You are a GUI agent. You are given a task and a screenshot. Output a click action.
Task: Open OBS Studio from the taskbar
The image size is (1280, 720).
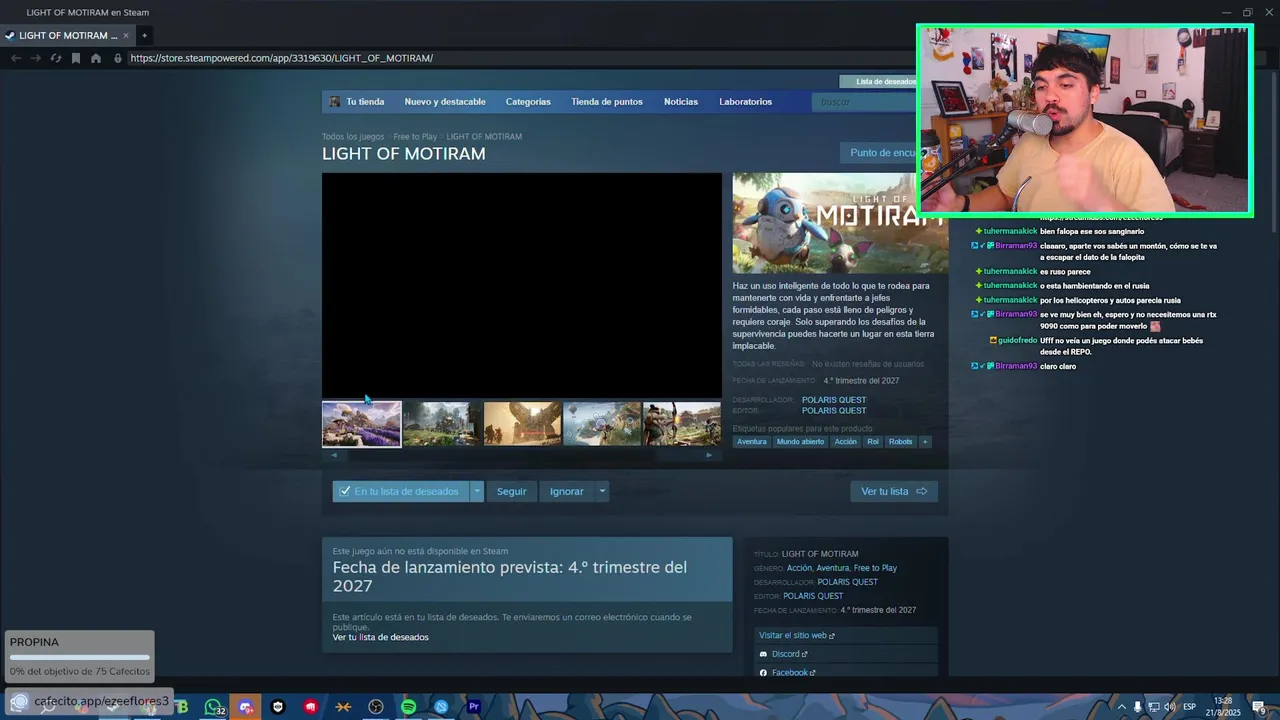click(x=376, y=707)
